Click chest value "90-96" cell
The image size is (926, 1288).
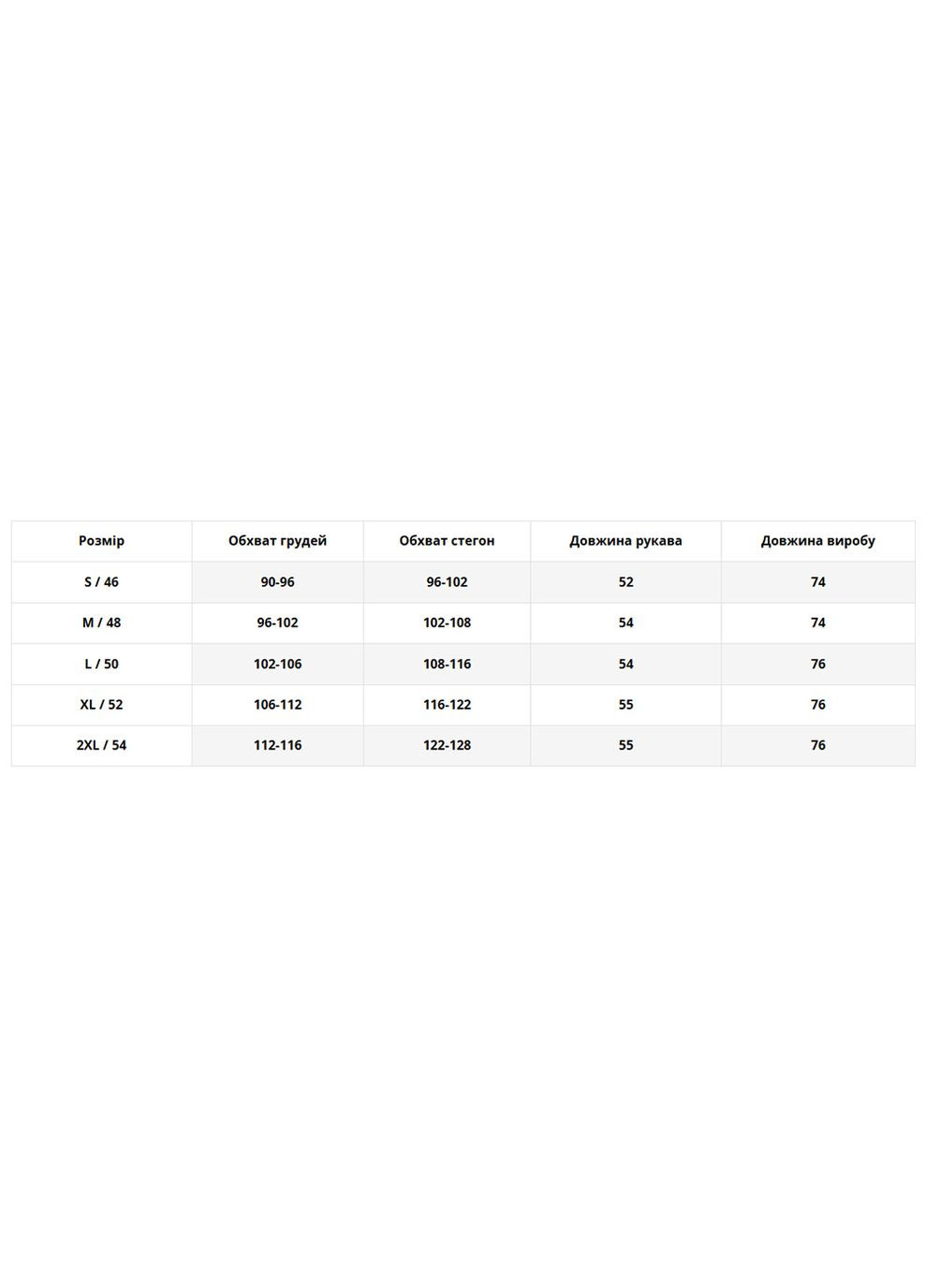tap(277, 582)
